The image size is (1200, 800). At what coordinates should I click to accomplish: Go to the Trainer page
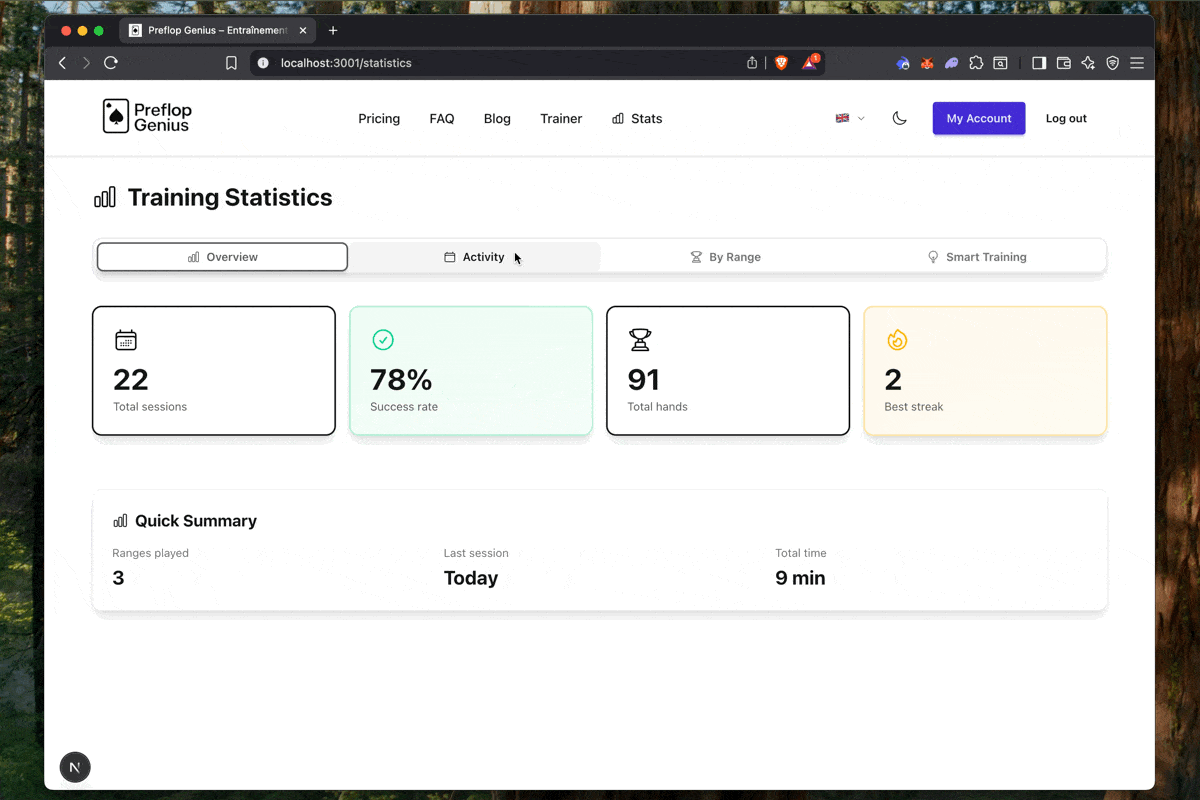click(x=561, y=118)
